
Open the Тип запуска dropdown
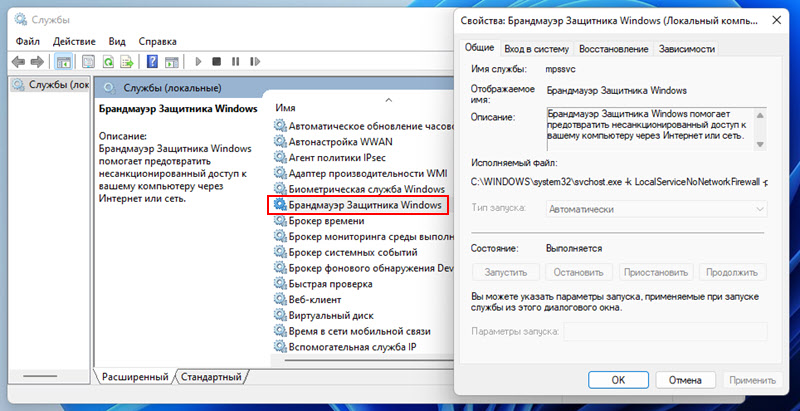(x=656, y=208)
